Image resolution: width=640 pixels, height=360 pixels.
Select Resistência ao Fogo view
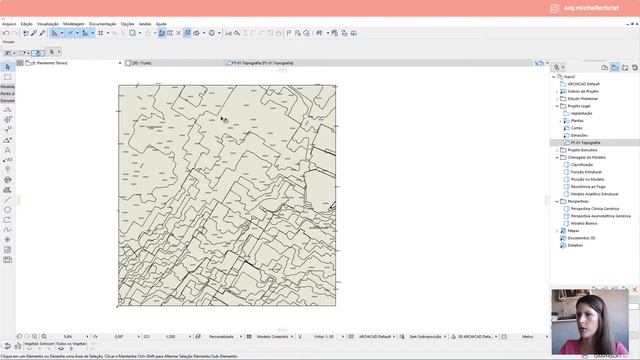pos(588,187)
